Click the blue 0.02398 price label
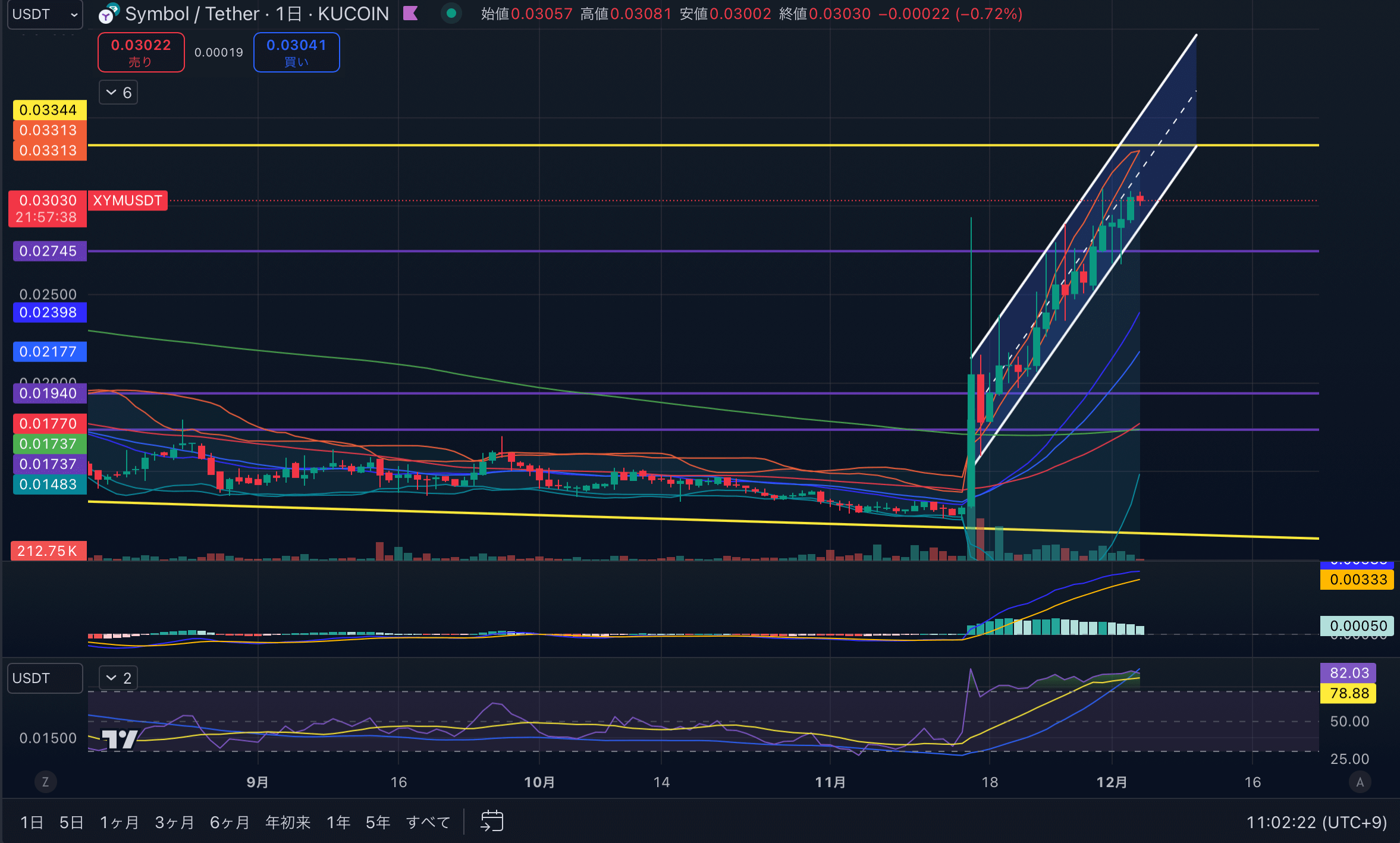This screenshot has height=843, width=1400. pos(49,312)
